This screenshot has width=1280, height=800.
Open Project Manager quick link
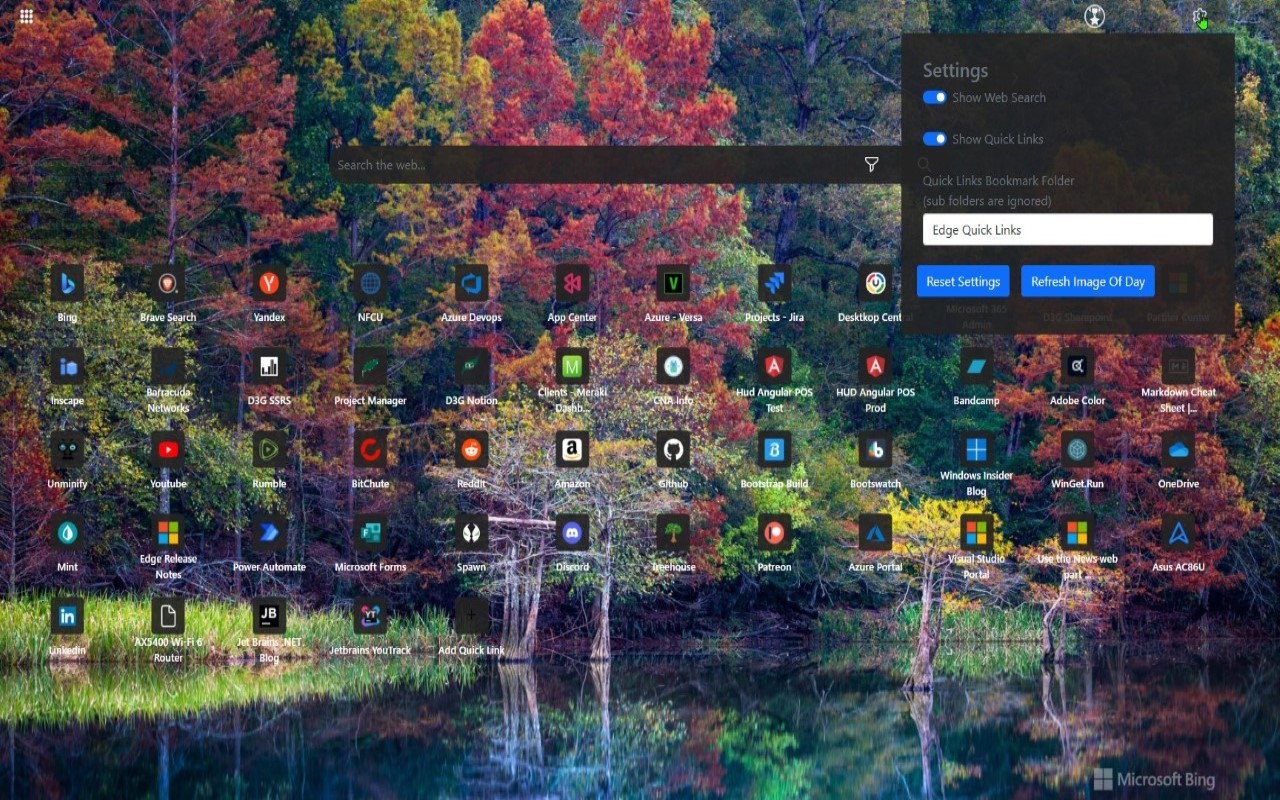(370, 366)
